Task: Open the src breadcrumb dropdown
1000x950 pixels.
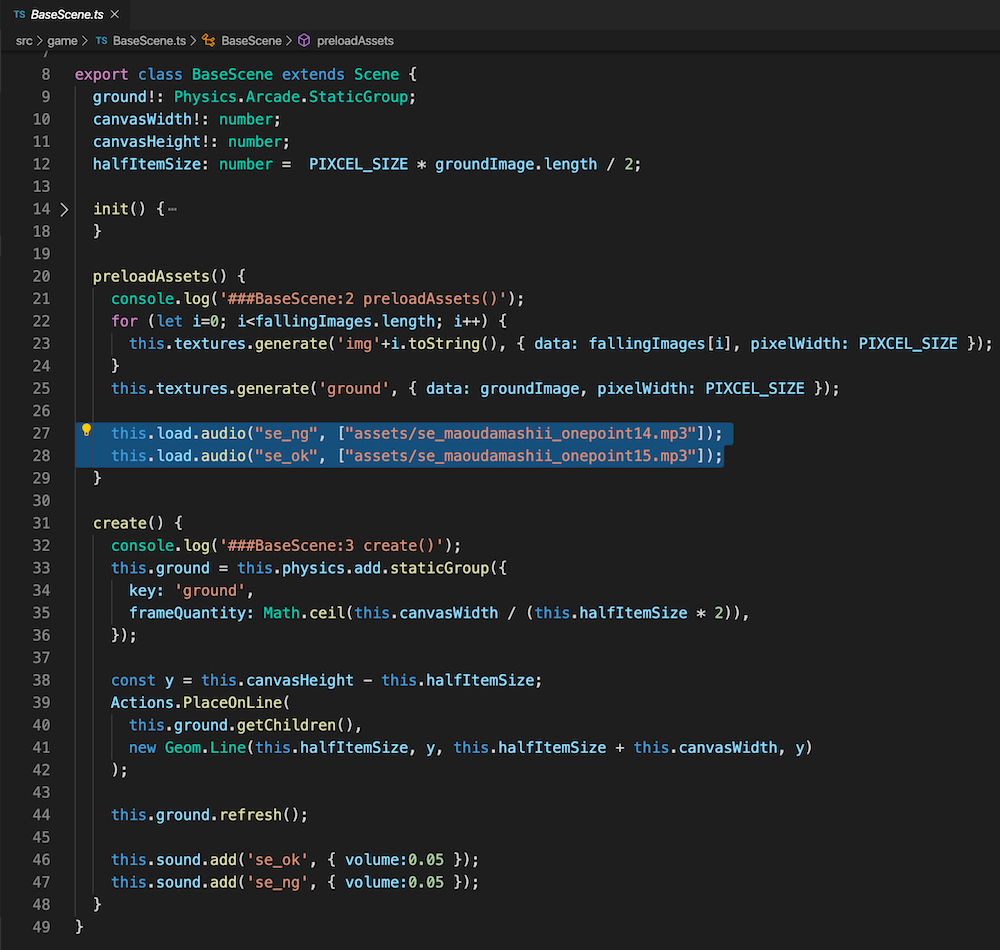Action: (x=23, y=41)
